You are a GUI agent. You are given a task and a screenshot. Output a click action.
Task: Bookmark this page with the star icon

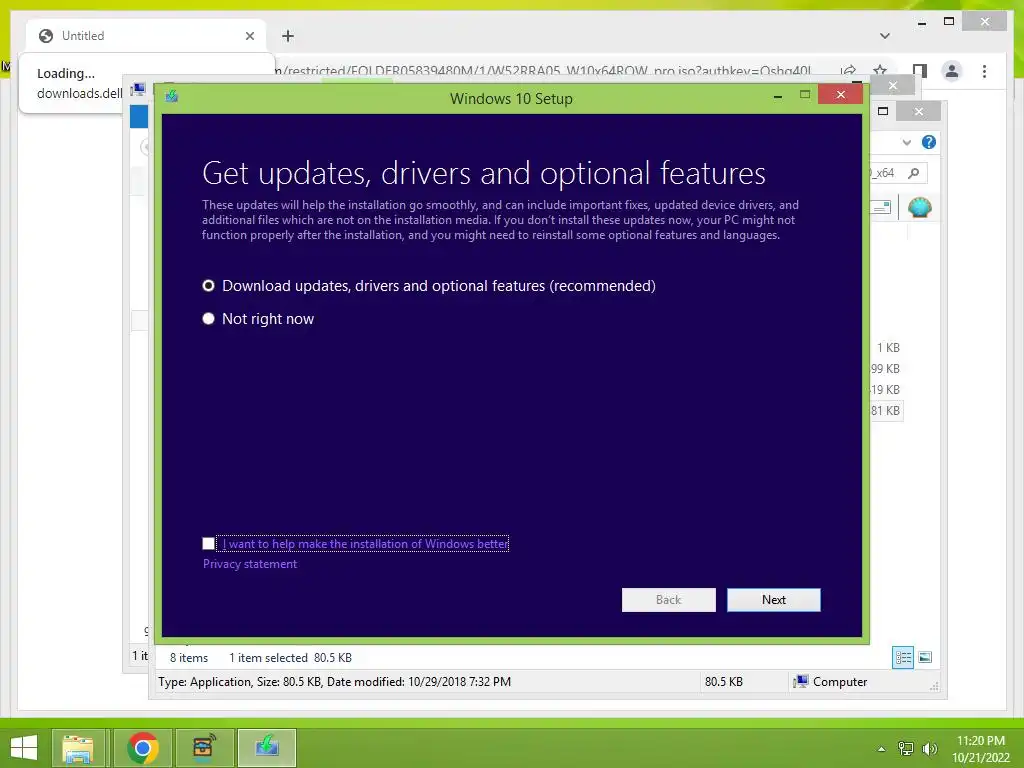point(880,71)
